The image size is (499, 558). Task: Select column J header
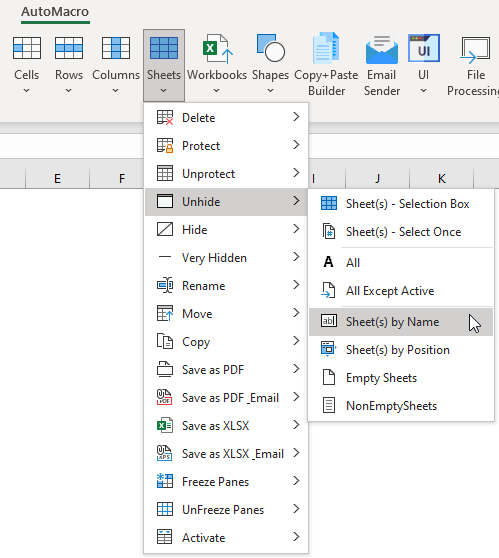click(377, 178)
